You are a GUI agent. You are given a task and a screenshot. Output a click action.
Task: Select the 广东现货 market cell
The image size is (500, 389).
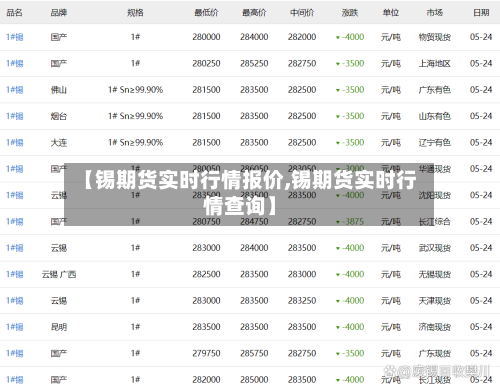point(435,353)
